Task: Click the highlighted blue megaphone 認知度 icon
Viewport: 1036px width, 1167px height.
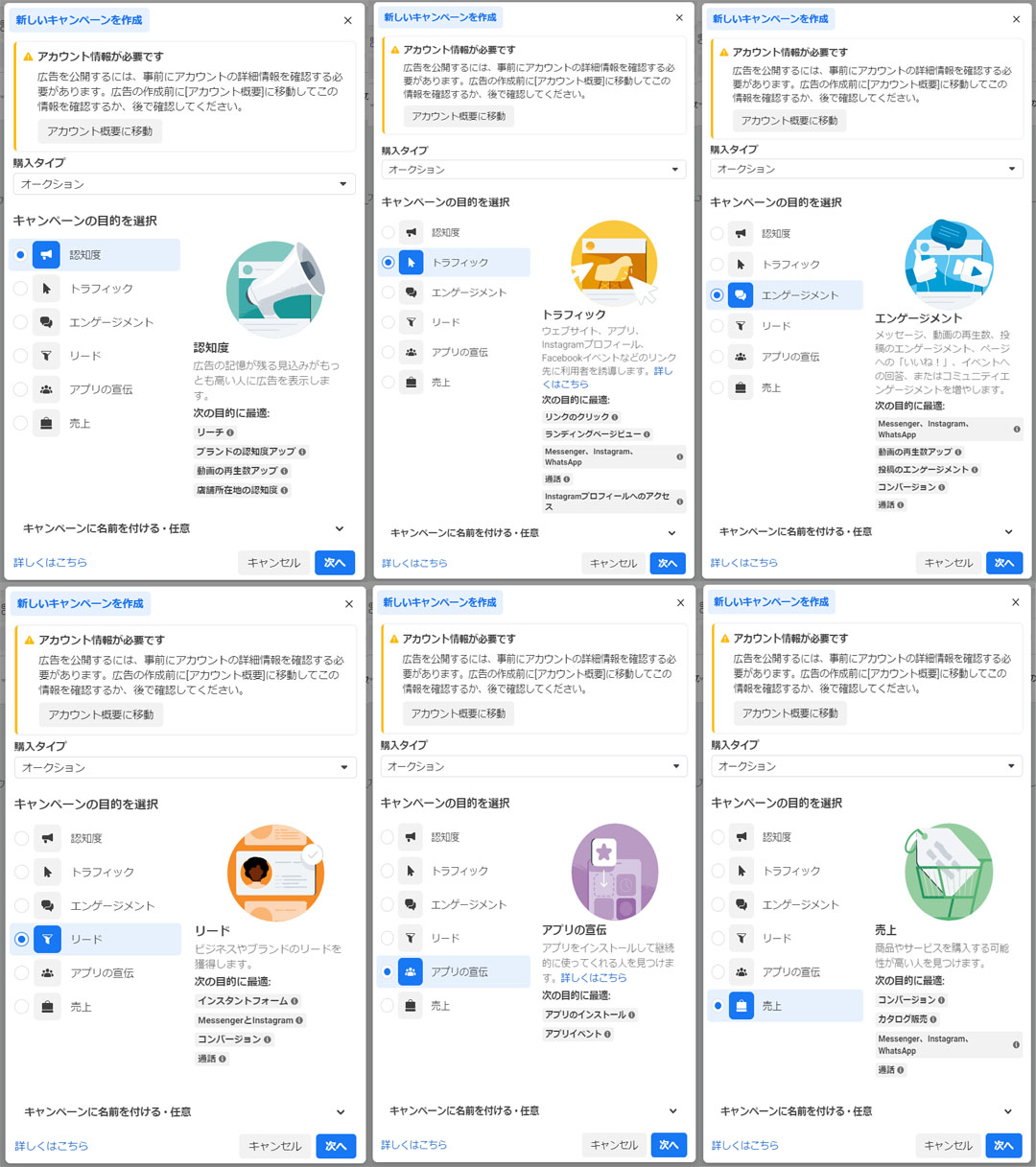Action: click(x=46, y=255)
